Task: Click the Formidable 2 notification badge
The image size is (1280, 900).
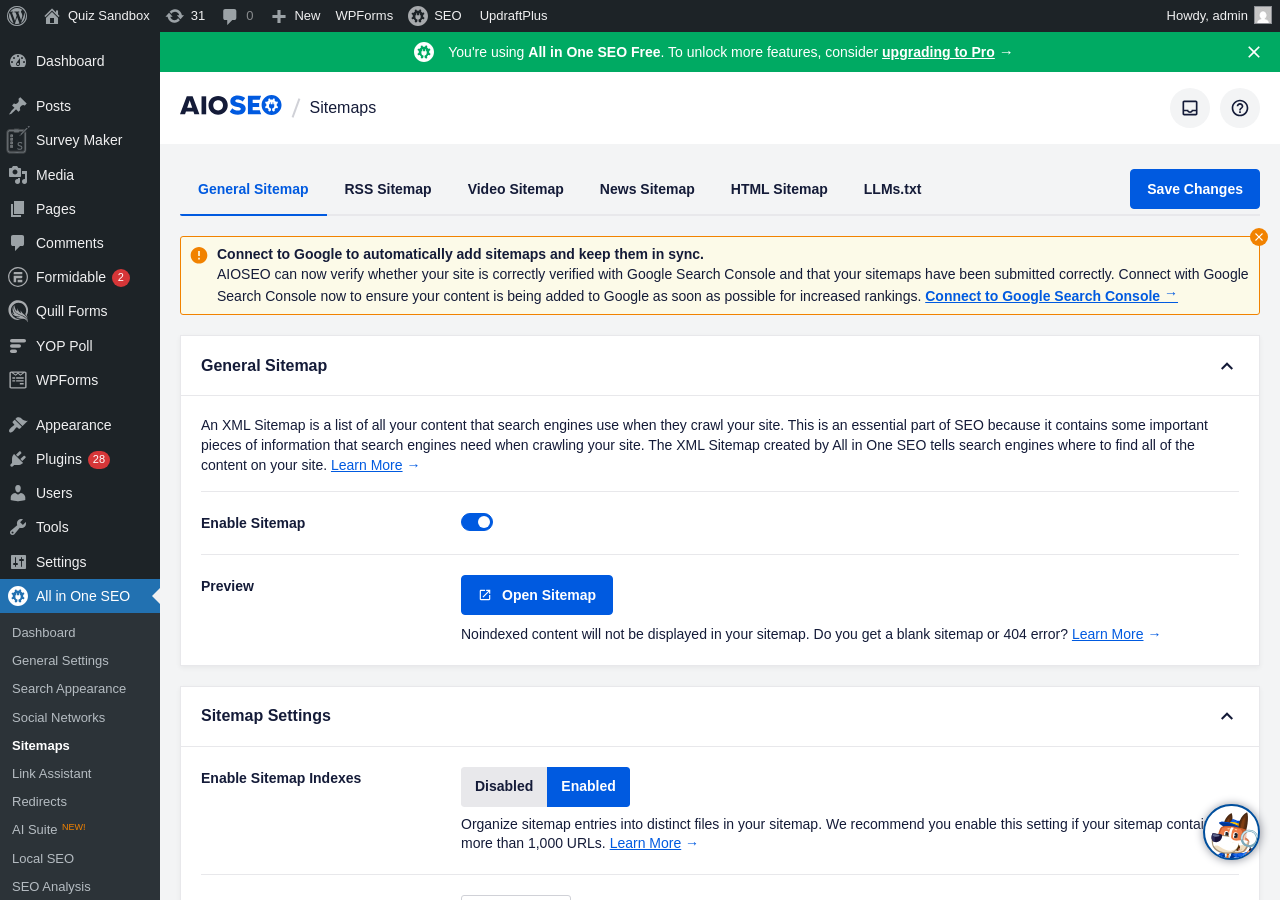Action: 121,278
